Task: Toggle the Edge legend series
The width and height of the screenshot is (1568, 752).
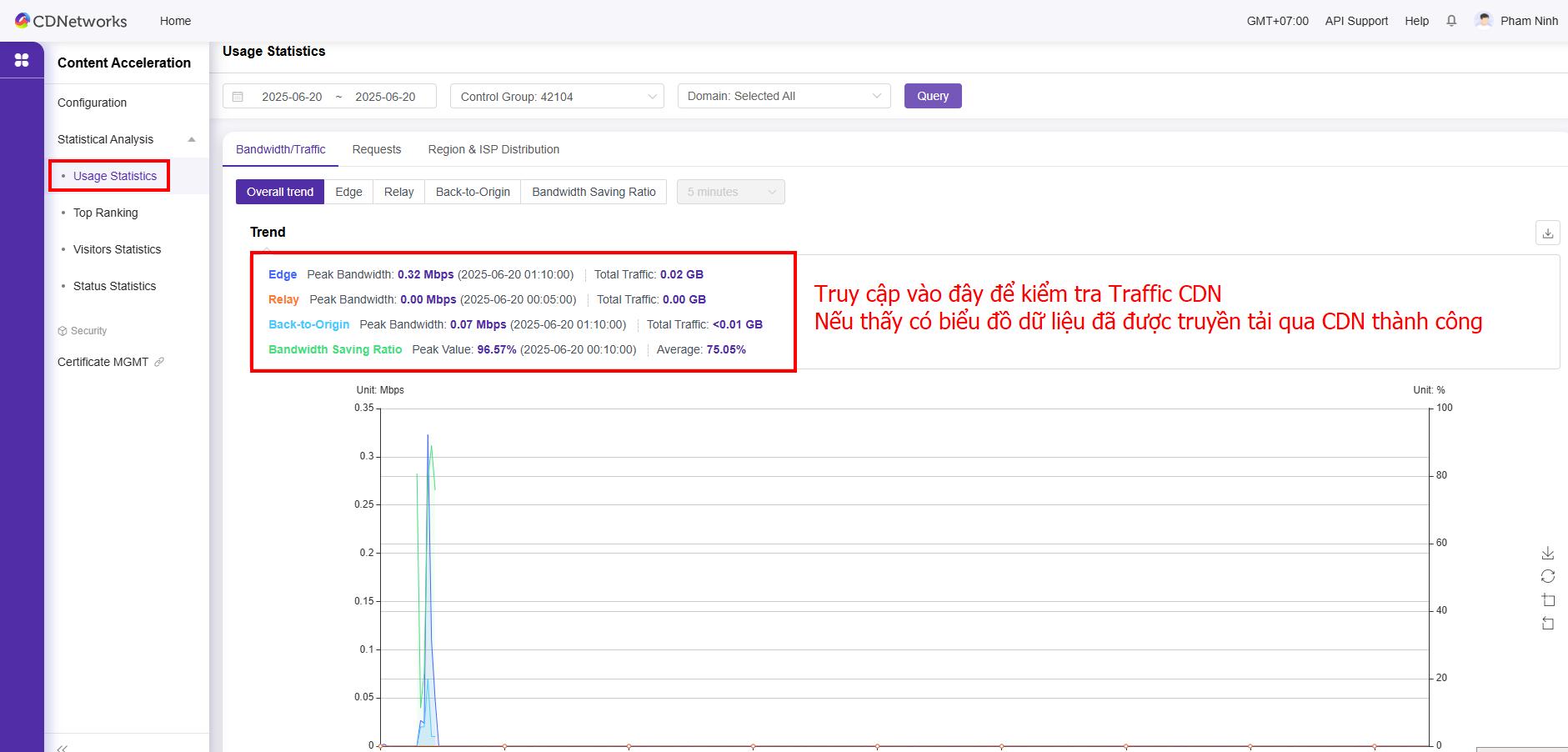Action: [283, 274]
